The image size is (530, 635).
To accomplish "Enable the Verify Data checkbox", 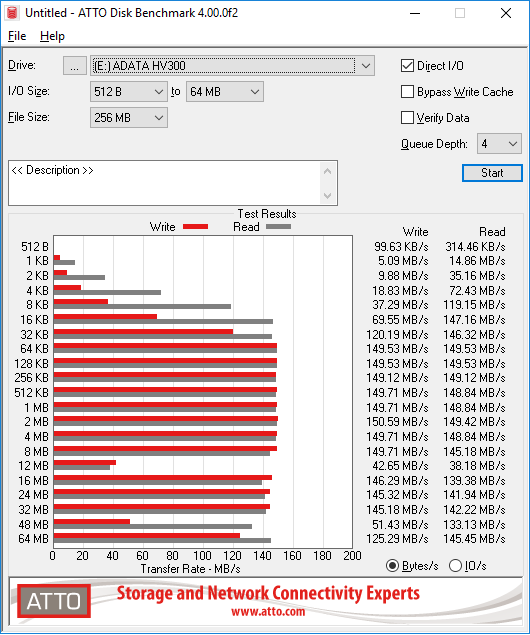I will (407, 117).
